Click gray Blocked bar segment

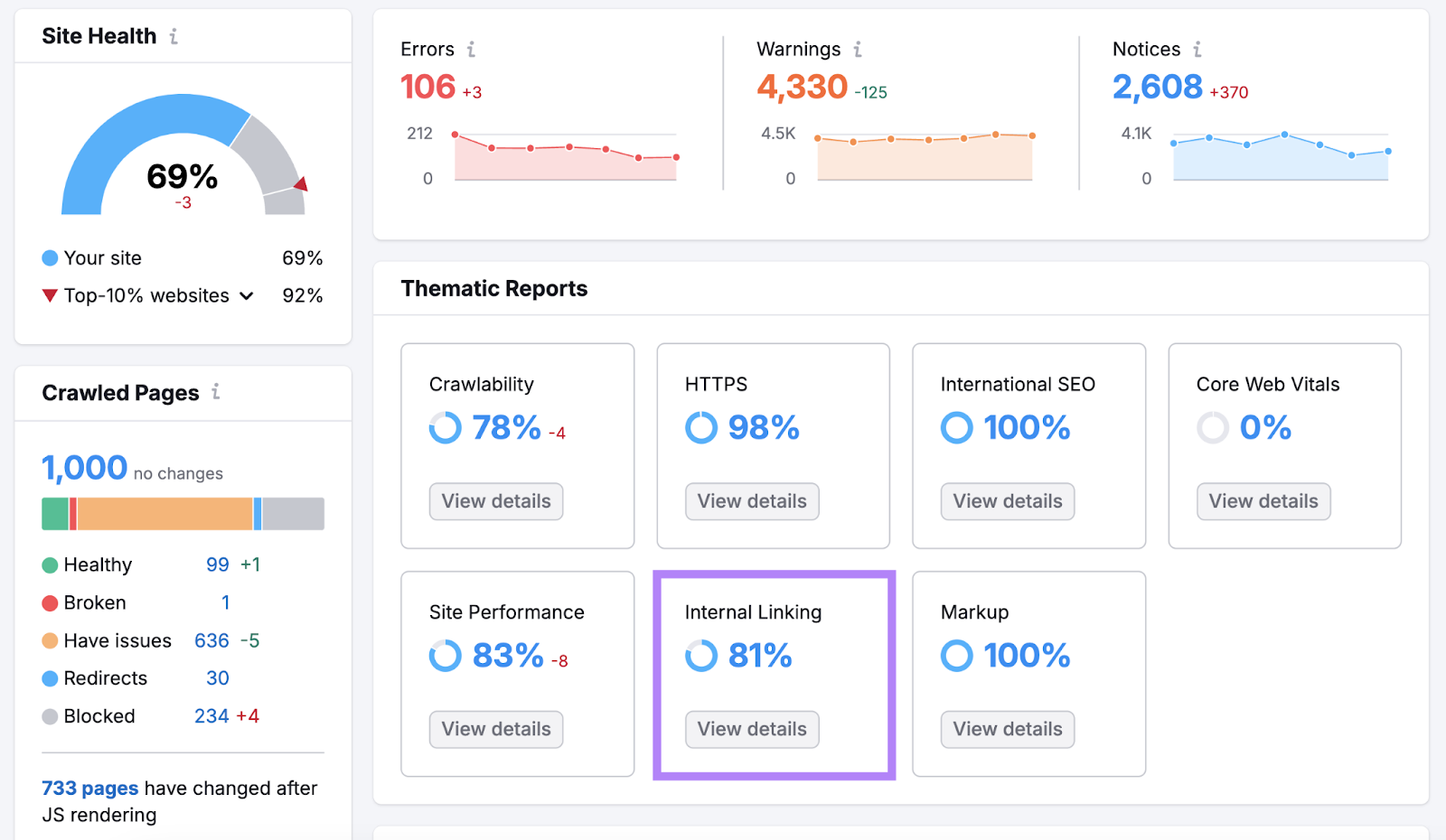294,514
